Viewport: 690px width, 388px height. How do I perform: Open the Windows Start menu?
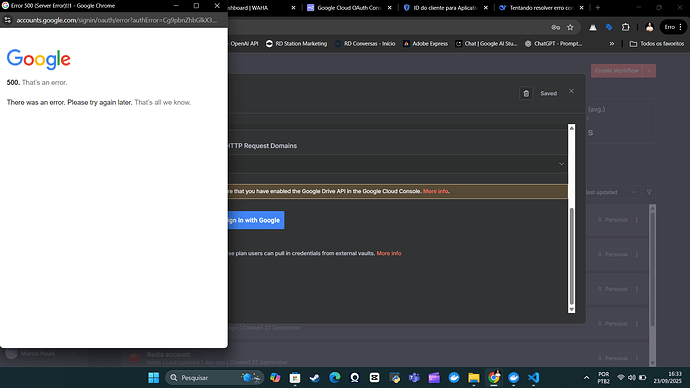(154, 377)
